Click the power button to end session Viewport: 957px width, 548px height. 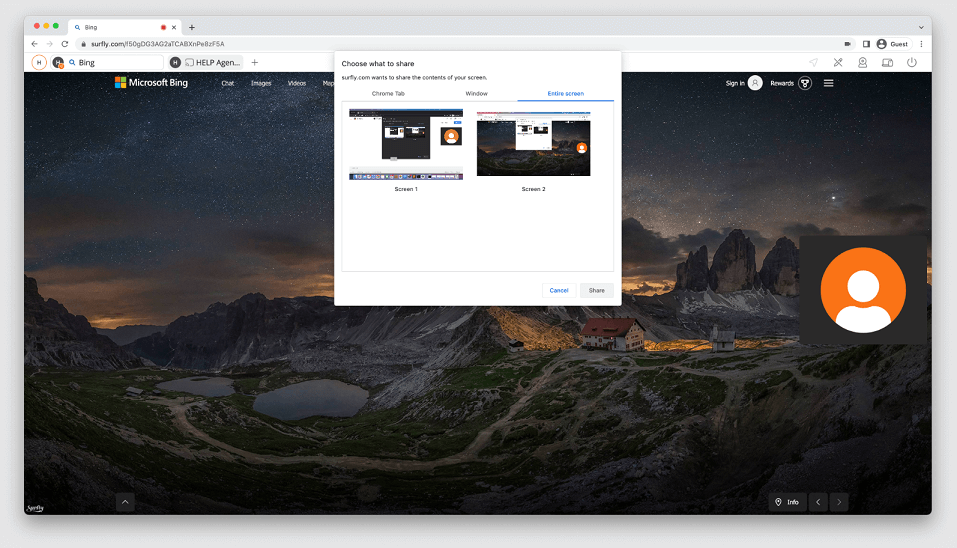tap(912, 62)
